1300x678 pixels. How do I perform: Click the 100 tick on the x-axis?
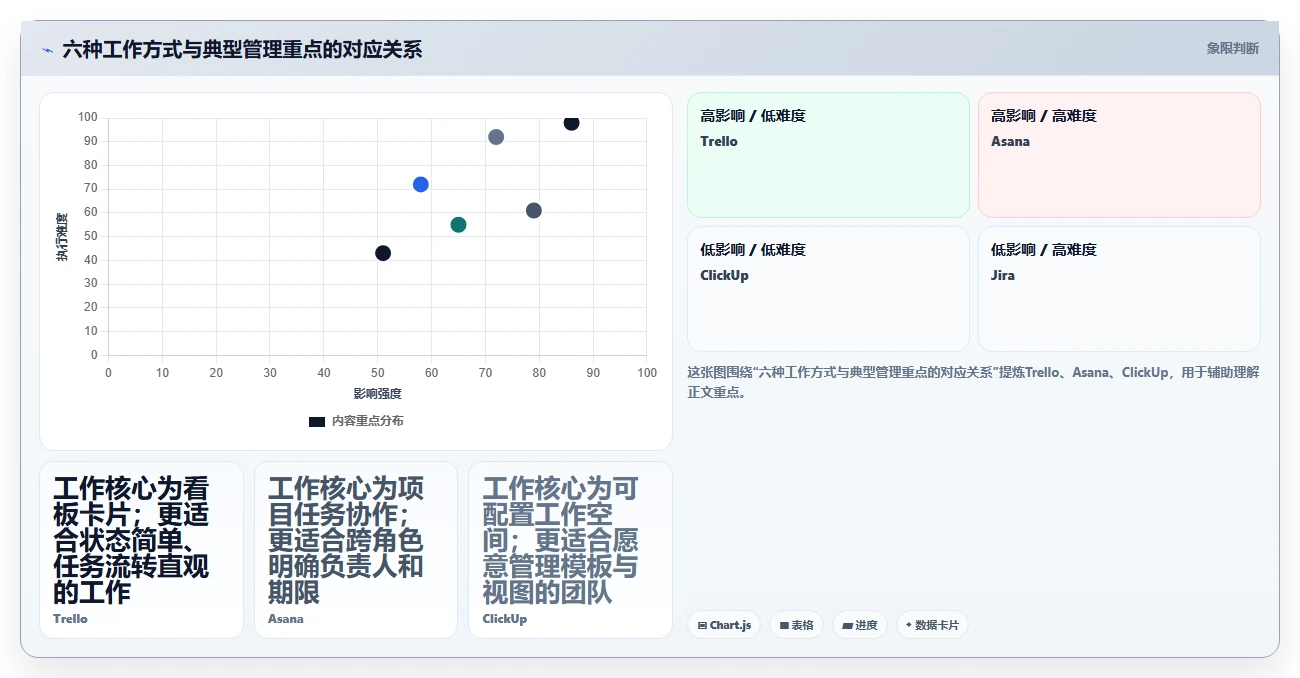pyautogui.click(x=647, y=373)
